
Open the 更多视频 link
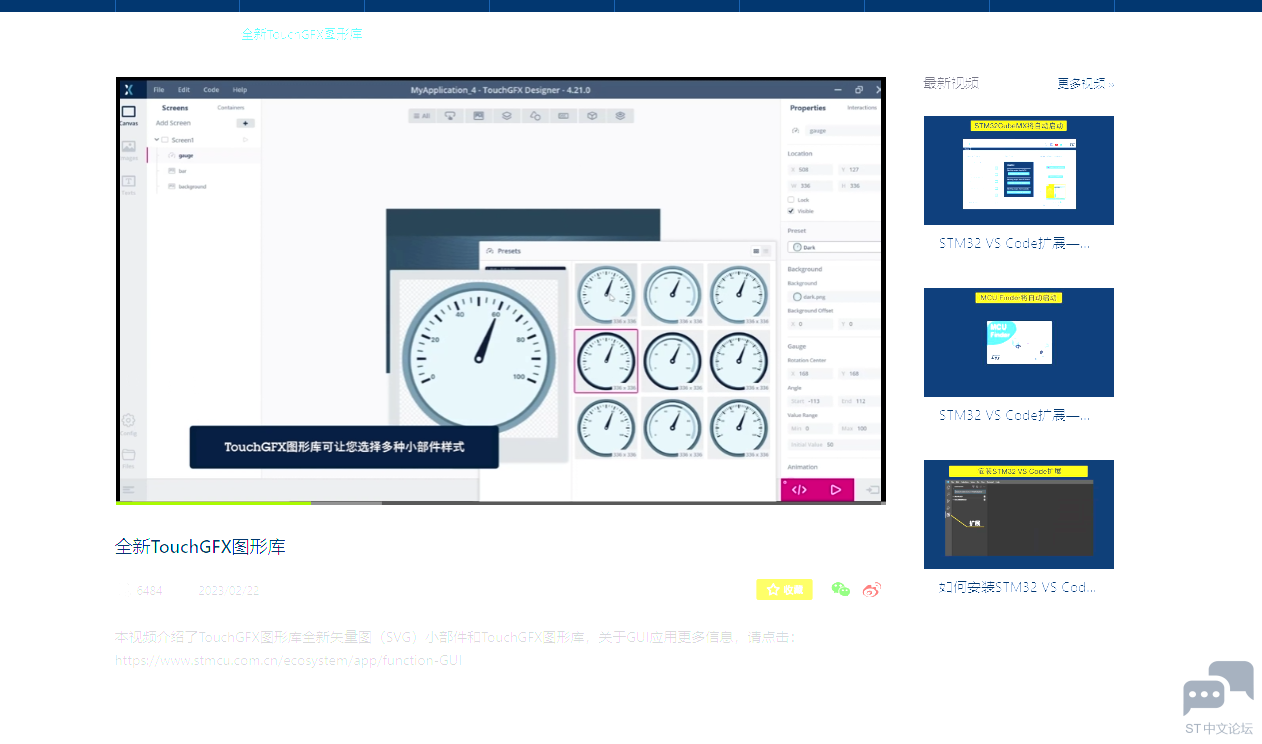[x=1086, y=84]
